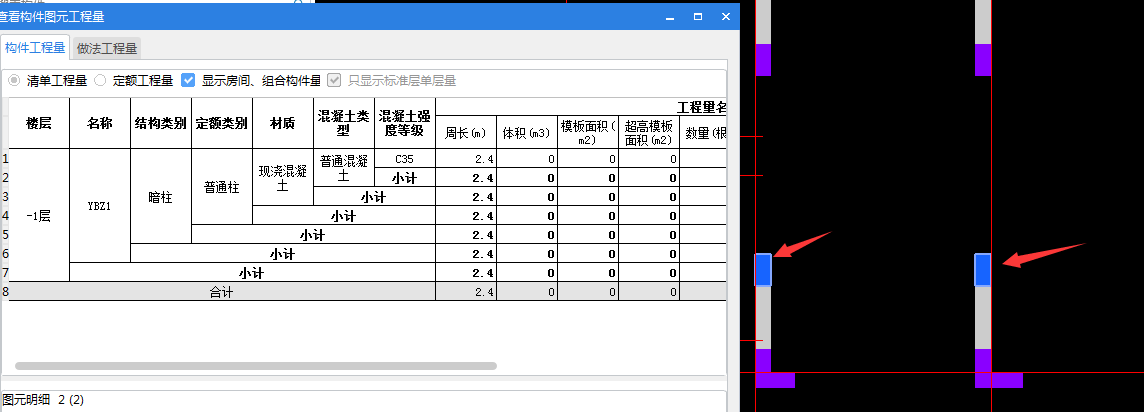Close the 查看构件图元工程量 dialog
Image resolution: width=1144 pixels, height=412 pixels.
click(x=725, y=16)
